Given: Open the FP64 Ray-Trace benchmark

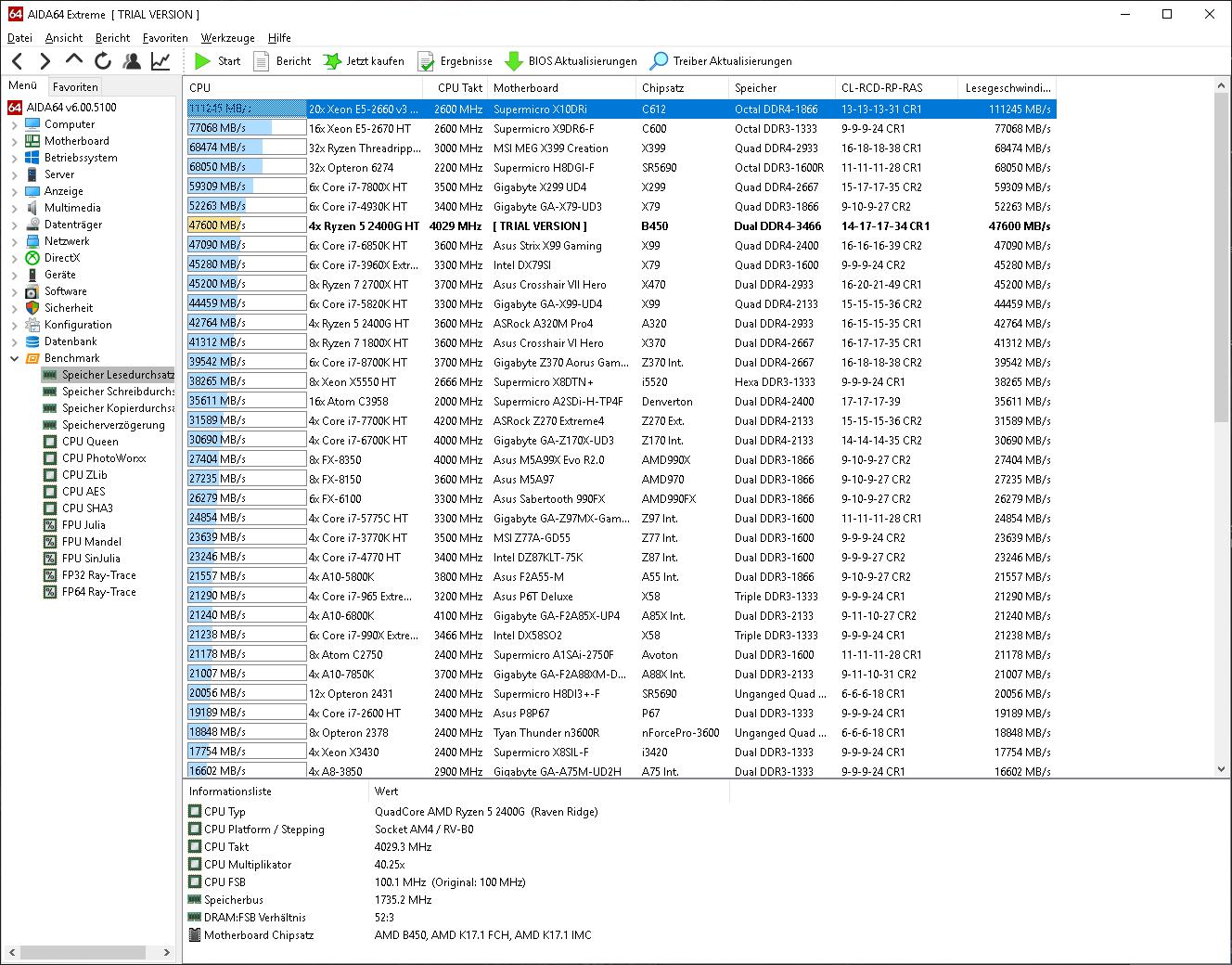Looking at the screenshot, I should (90, 592).
